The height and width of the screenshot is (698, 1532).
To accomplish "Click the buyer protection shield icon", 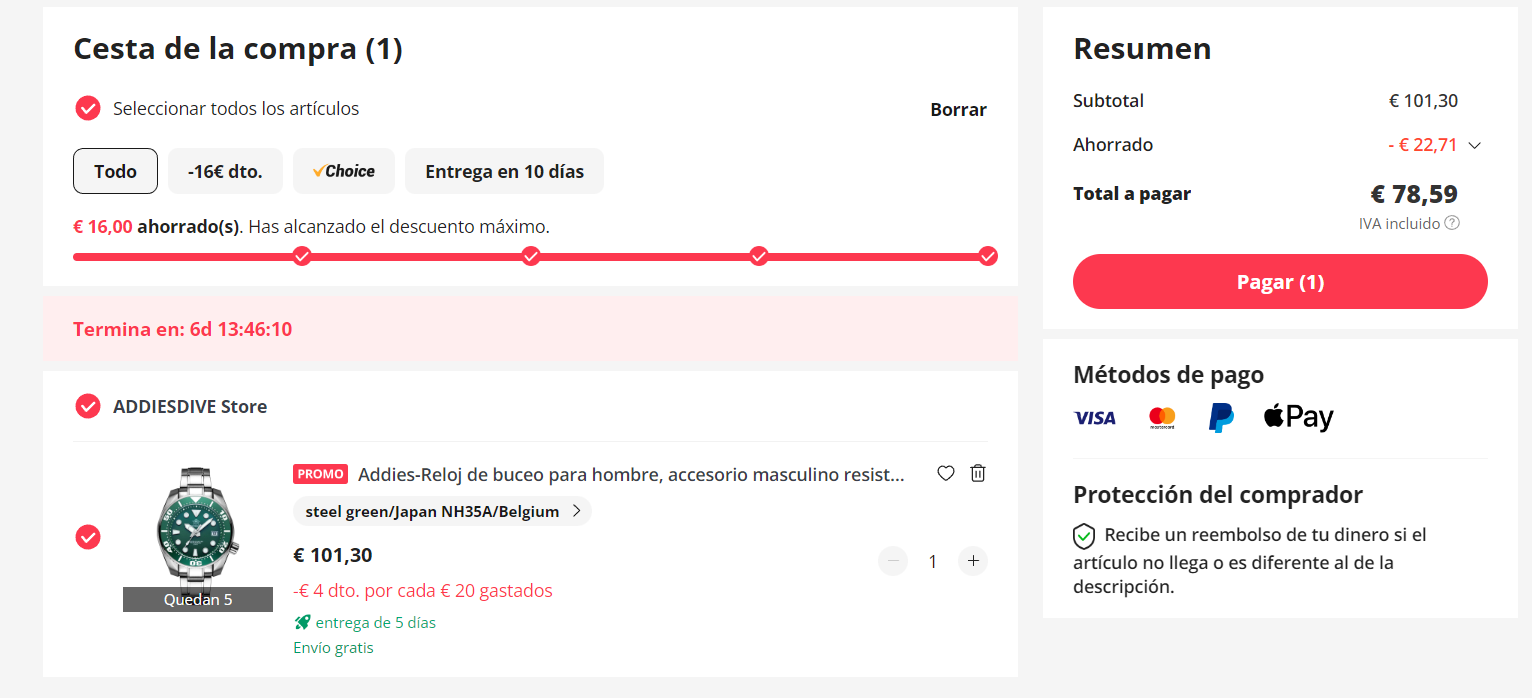I will [x=1084, y=536].
